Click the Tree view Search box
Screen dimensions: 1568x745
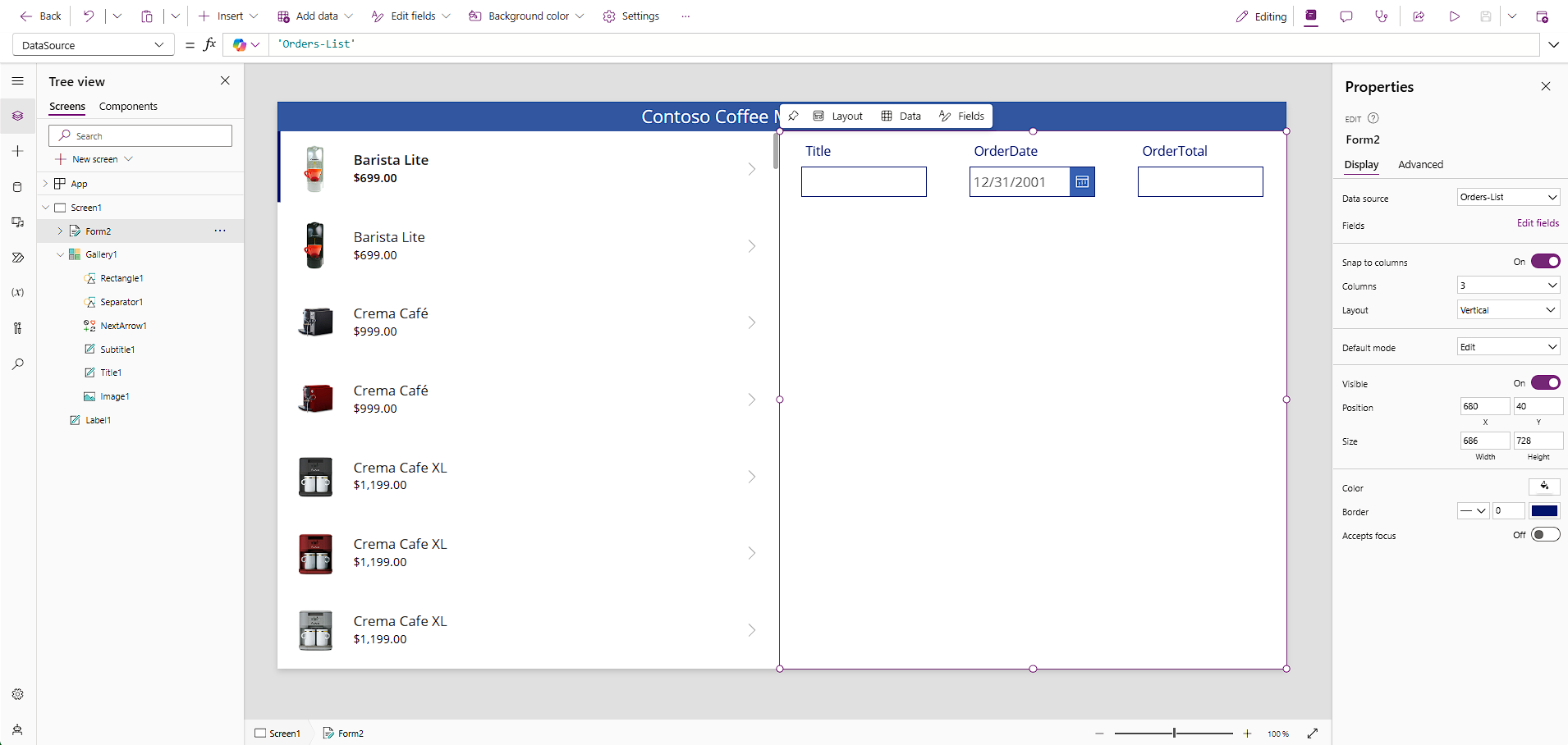pos(140,135)
